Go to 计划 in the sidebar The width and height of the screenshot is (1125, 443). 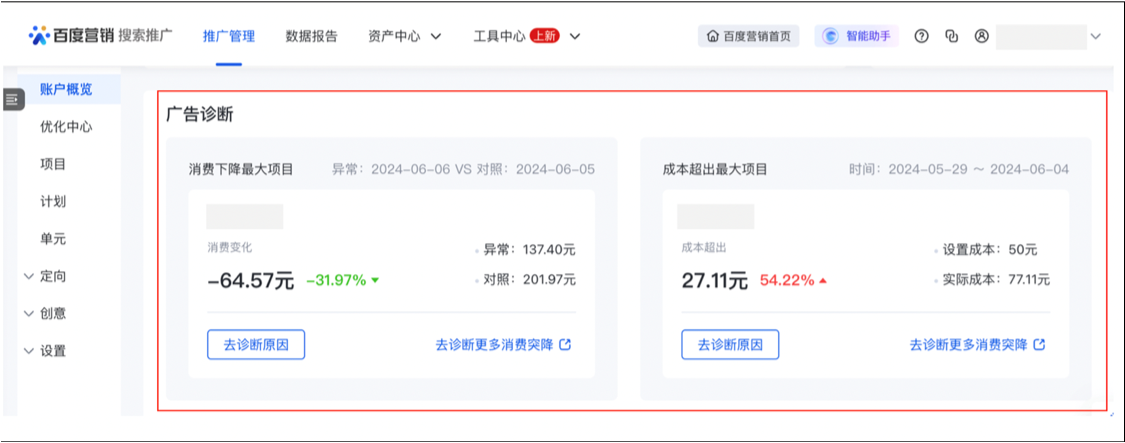coord(53,201)
